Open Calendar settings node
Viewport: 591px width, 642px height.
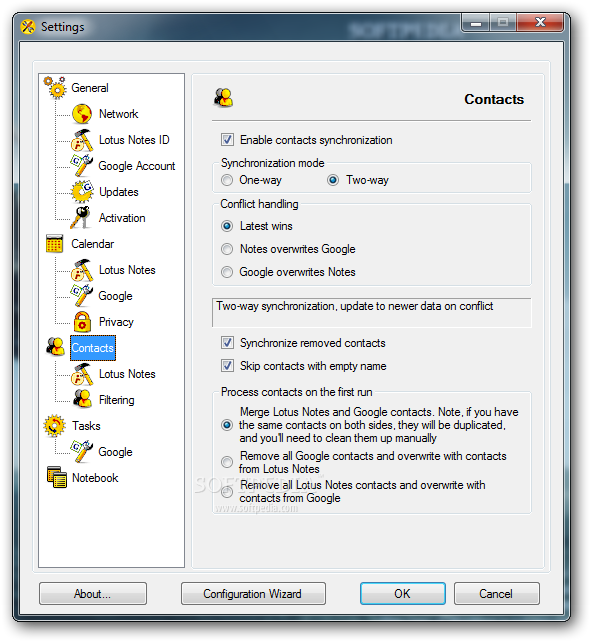(x=93, y=244)
